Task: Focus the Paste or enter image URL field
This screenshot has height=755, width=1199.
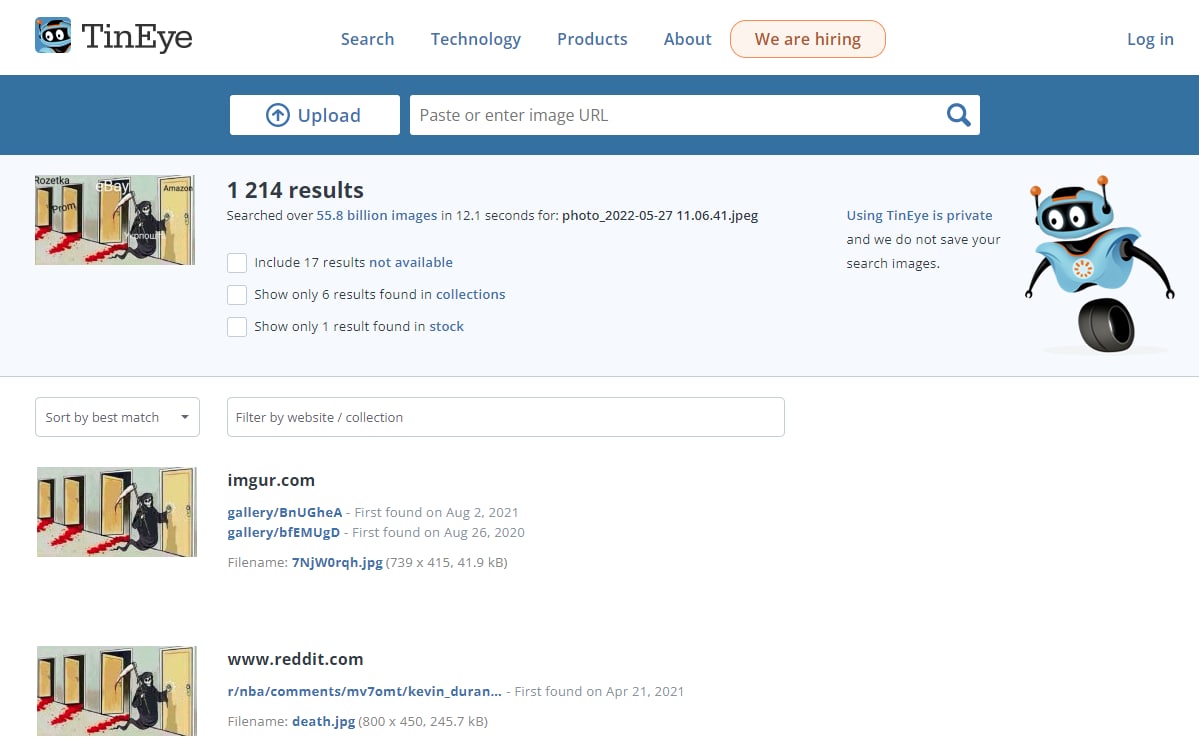Action: point(677,115)
